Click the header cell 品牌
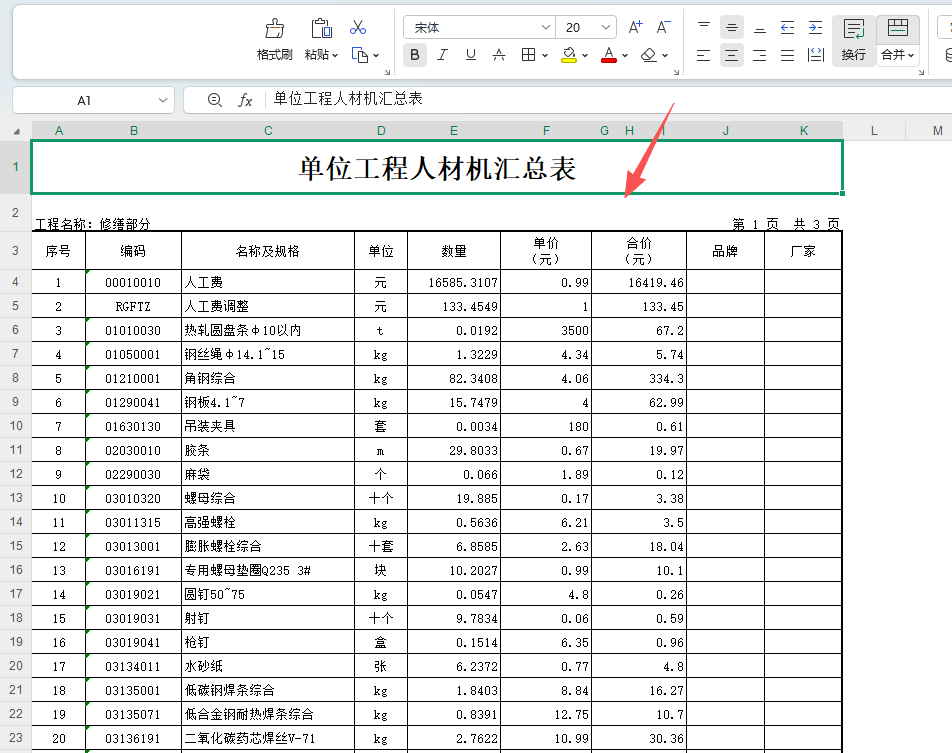 coord(725,251)
